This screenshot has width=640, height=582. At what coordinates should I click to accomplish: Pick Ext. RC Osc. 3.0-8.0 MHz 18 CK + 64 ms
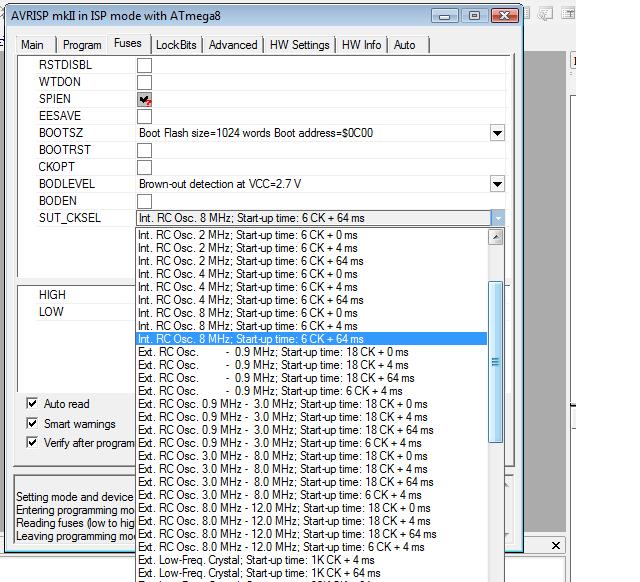point(311,482)
